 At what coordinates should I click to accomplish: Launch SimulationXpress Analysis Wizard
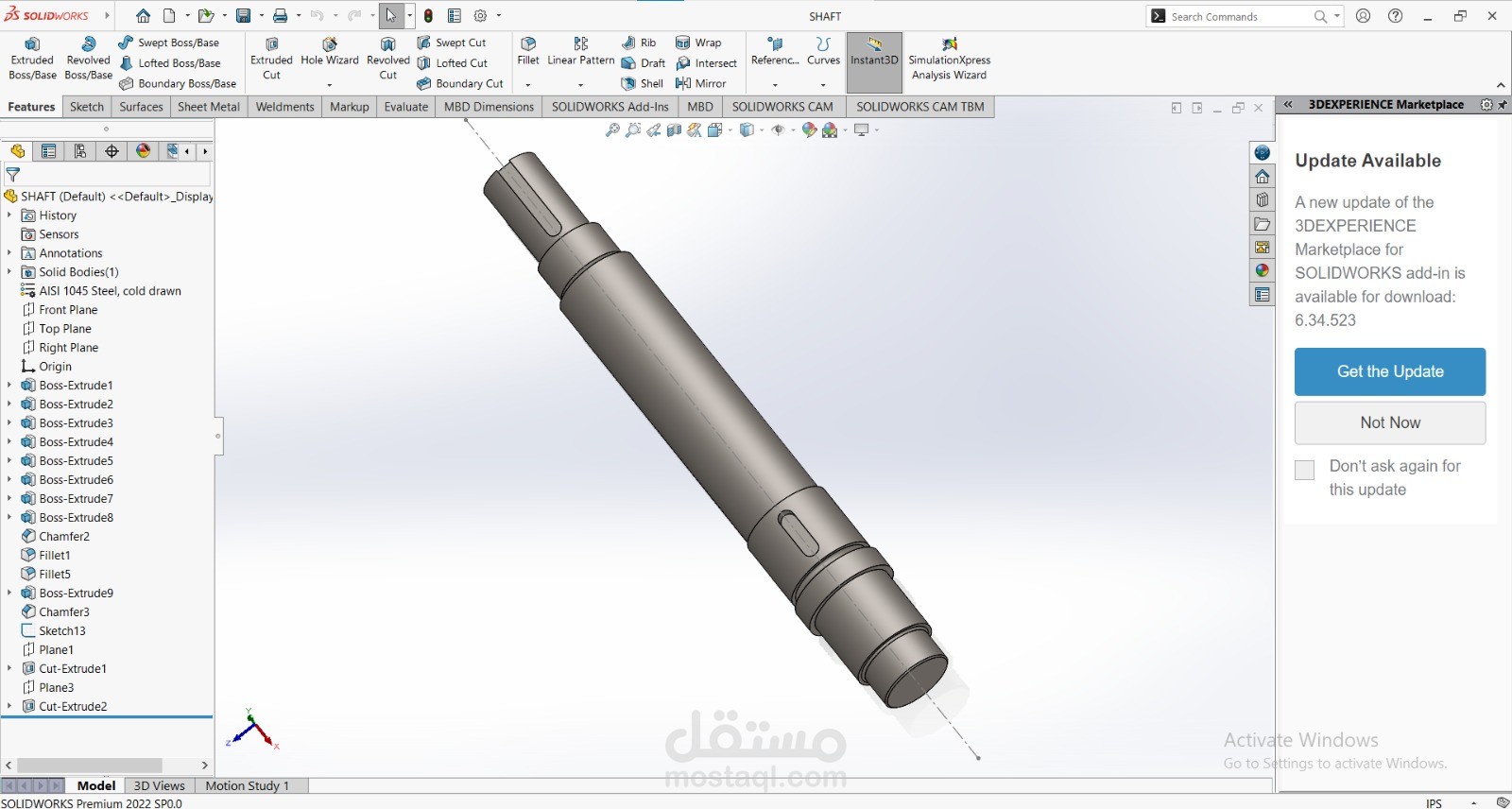[950, 59]
